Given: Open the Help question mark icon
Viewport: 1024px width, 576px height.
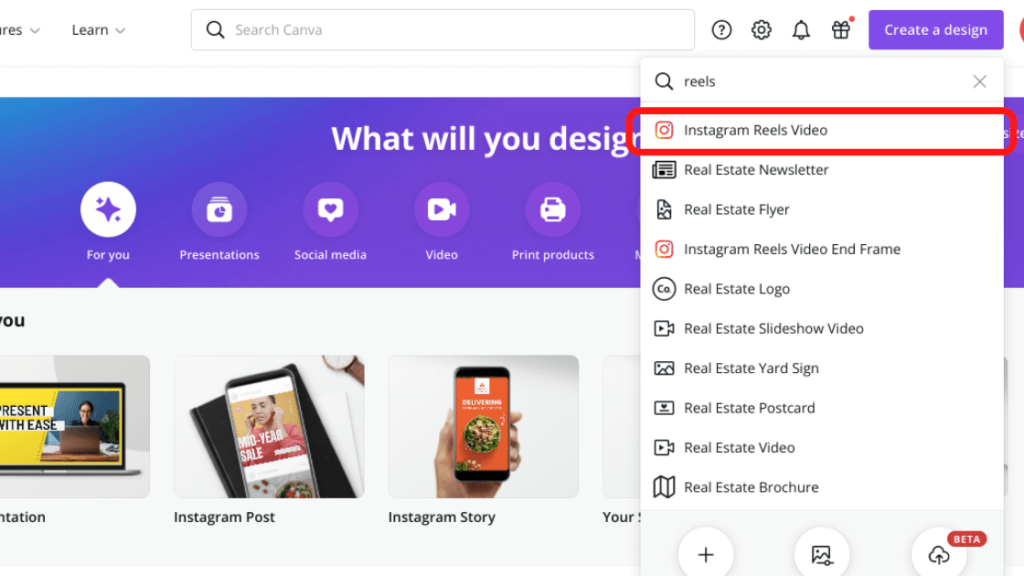Looking at the screenshot, I should click(722, 30).
